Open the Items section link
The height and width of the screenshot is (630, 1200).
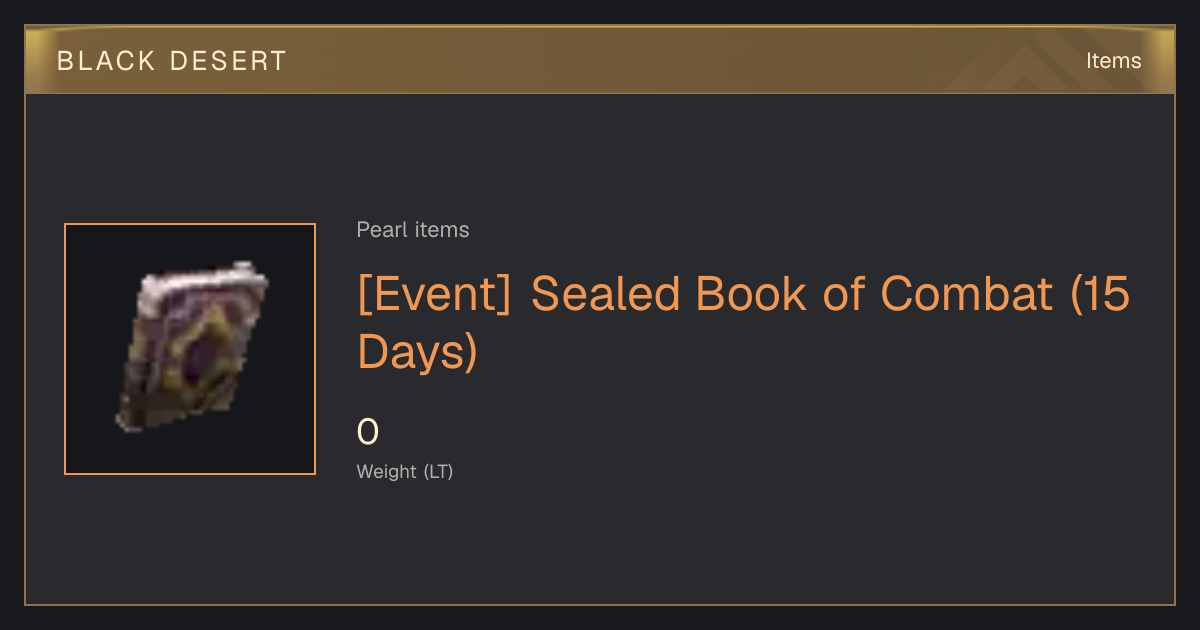[x=1113, y=60]
